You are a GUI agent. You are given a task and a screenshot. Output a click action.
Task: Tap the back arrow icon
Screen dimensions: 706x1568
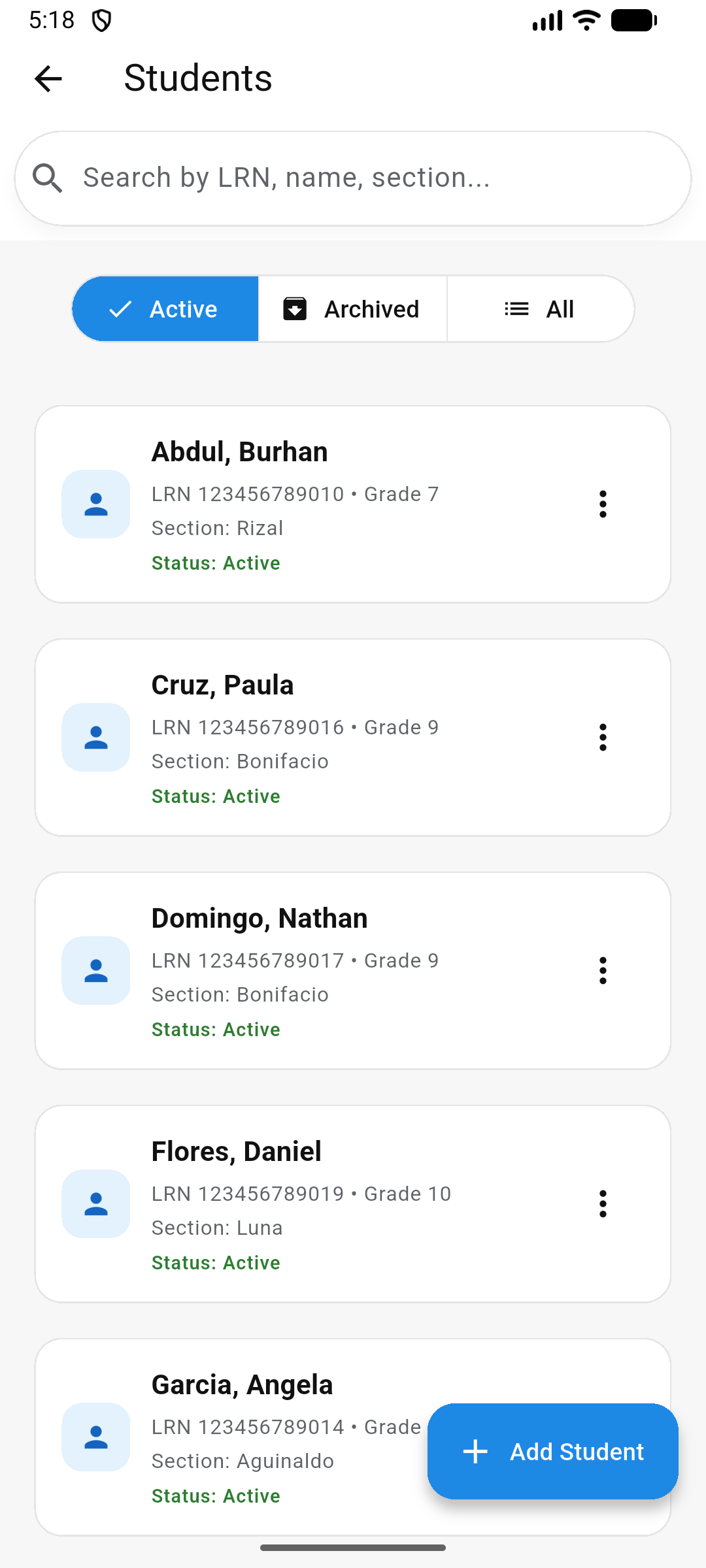click(48, 79)
